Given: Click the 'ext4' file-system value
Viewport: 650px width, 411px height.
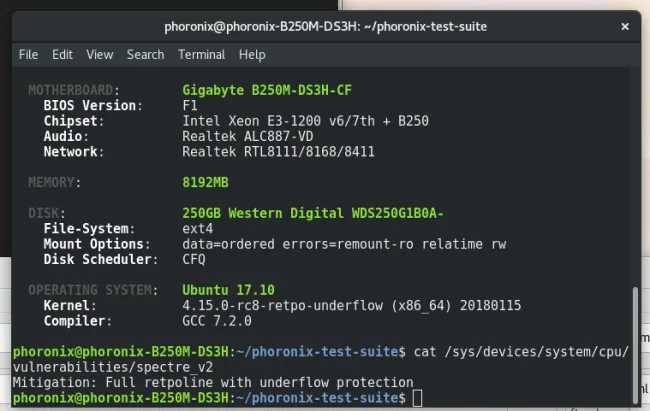Looking at the screenshot, I should [x=198, y=229].
